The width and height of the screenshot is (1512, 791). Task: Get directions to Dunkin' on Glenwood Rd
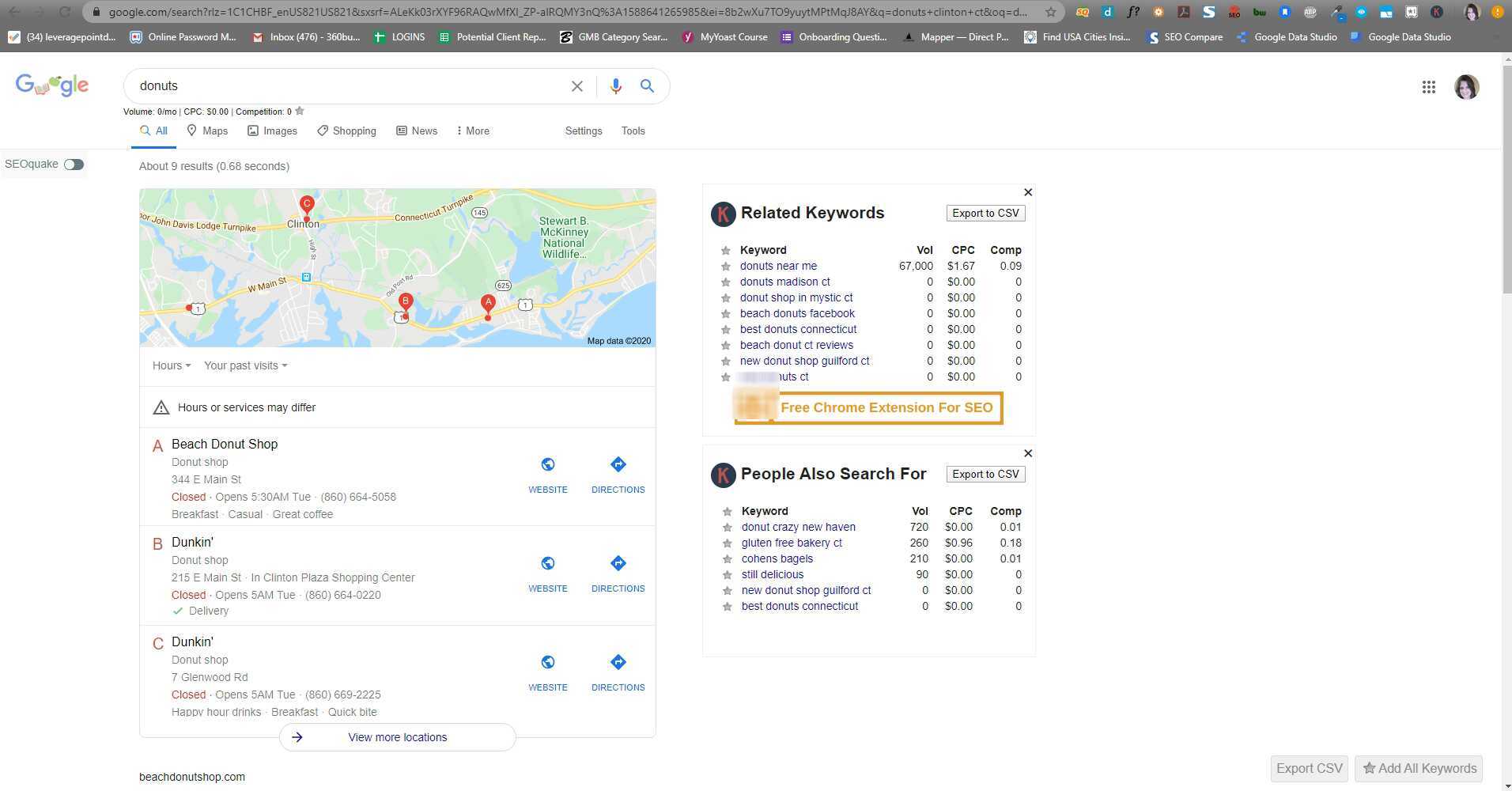(x=618, y=663)
